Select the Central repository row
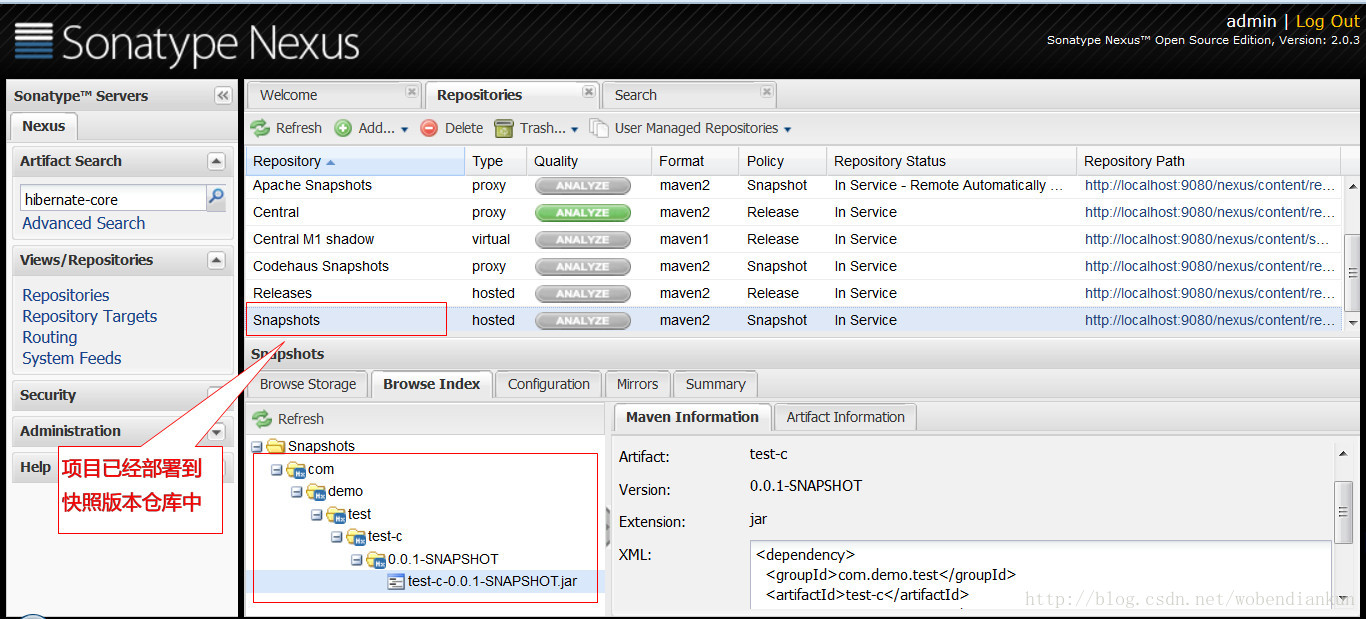 [x=793, y=212]
